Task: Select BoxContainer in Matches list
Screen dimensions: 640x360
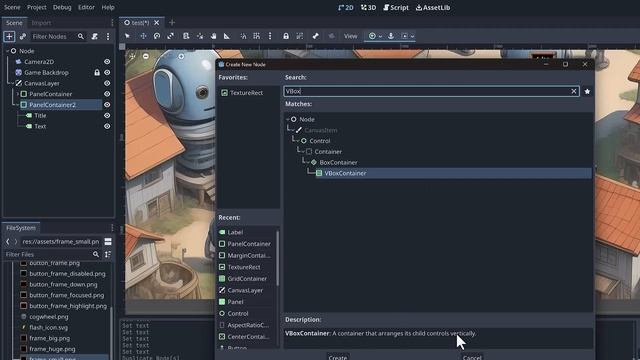Action: [338, 162]
